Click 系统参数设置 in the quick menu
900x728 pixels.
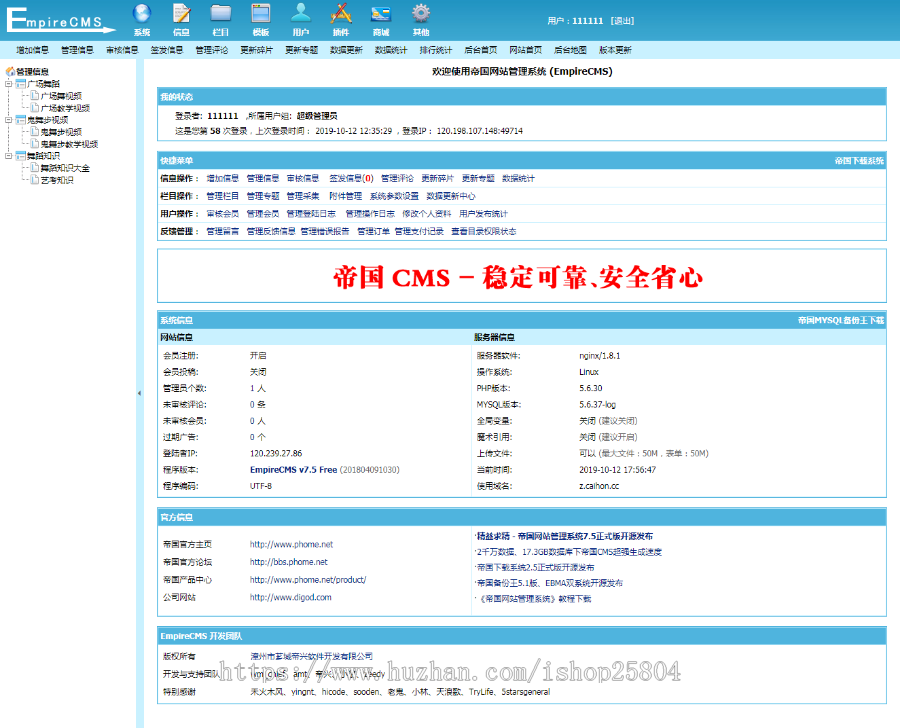pos(394,196)
